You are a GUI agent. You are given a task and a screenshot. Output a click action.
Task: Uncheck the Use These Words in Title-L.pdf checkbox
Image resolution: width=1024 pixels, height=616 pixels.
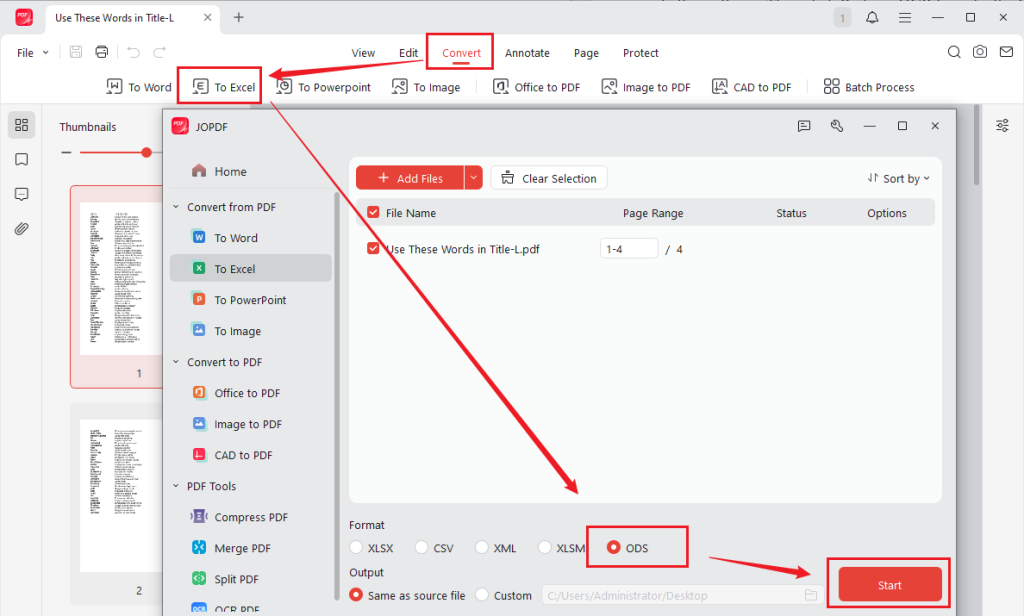(x=374, y=248)
